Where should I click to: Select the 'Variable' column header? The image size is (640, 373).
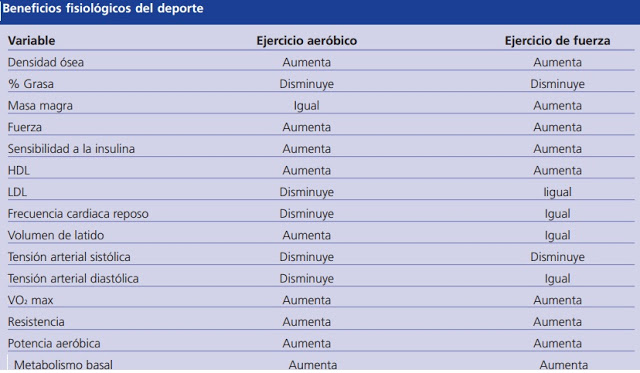[31, 41]
